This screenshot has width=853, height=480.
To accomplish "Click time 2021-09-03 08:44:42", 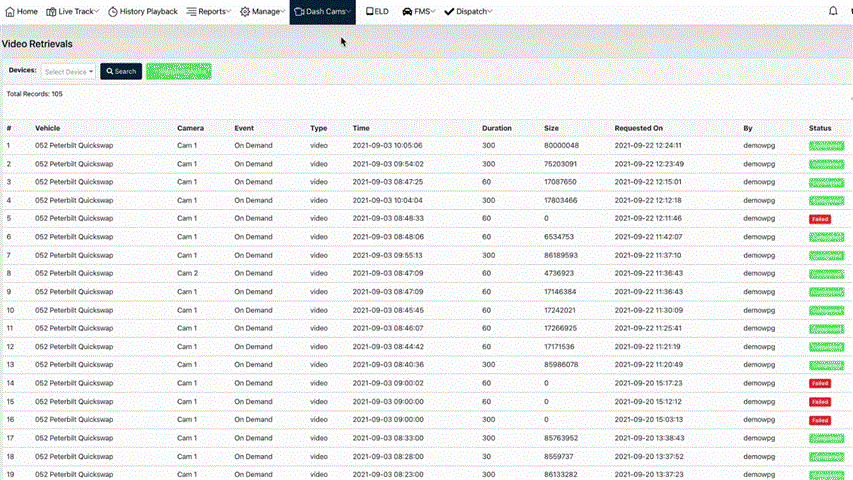I will pos(387,347).
